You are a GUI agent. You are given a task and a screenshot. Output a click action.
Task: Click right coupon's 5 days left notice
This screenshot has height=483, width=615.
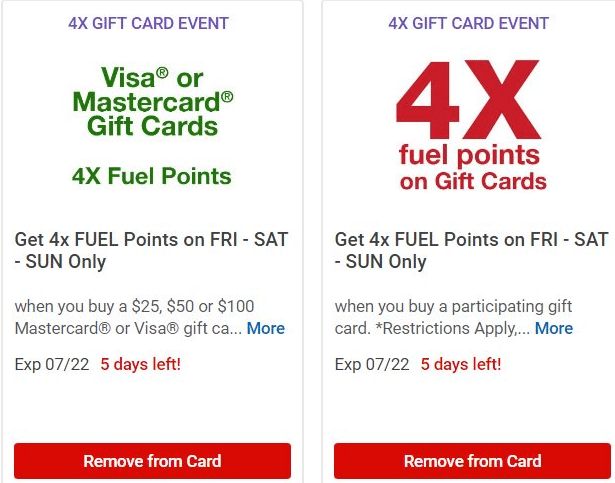coord(461,365)
